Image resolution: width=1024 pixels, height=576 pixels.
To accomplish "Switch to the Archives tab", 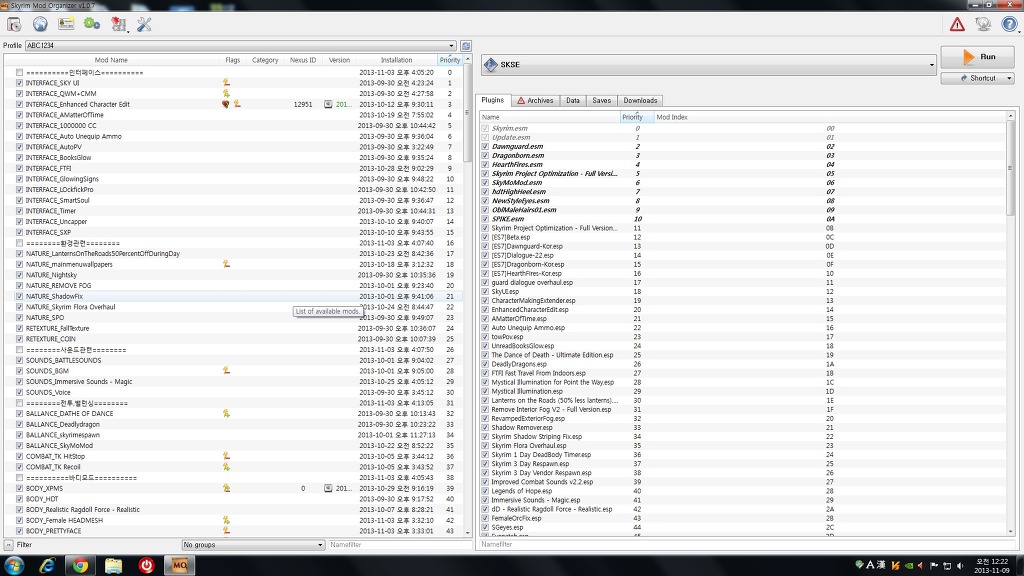I will pos(535,101).
